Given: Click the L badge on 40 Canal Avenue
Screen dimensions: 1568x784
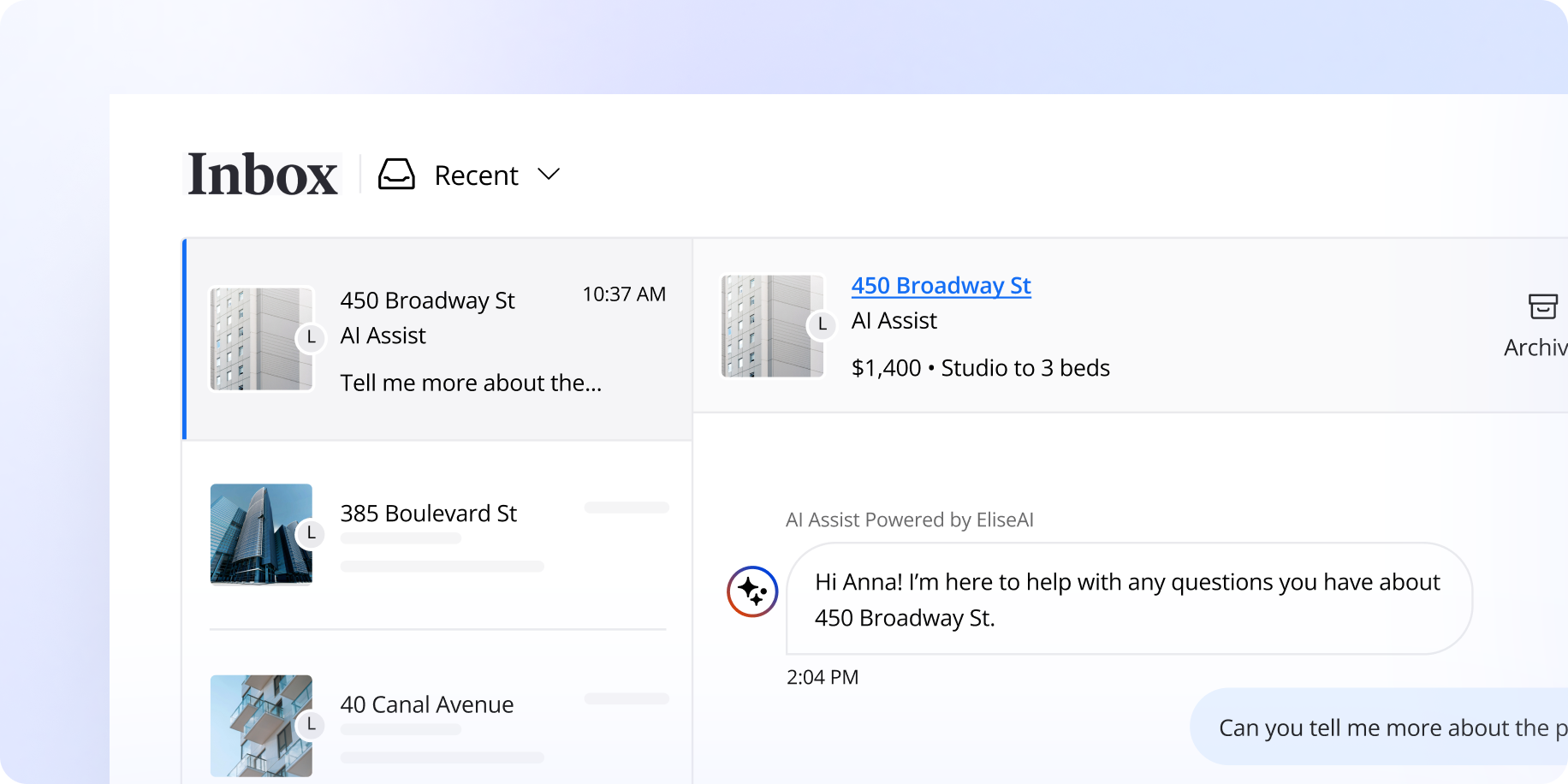Looking at the screenshot, I should [x=311, y=724].
